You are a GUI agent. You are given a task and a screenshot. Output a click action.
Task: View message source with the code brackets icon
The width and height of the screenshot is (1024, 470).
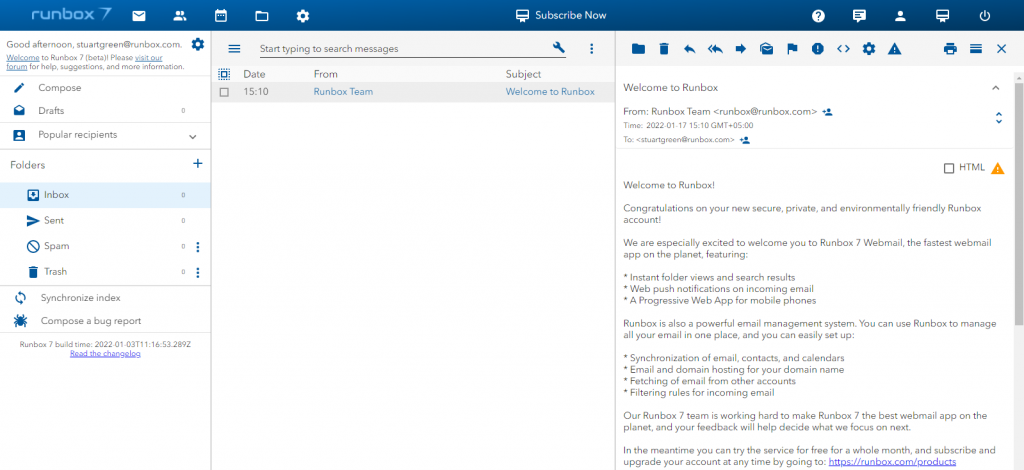click(x=843, y=49)
